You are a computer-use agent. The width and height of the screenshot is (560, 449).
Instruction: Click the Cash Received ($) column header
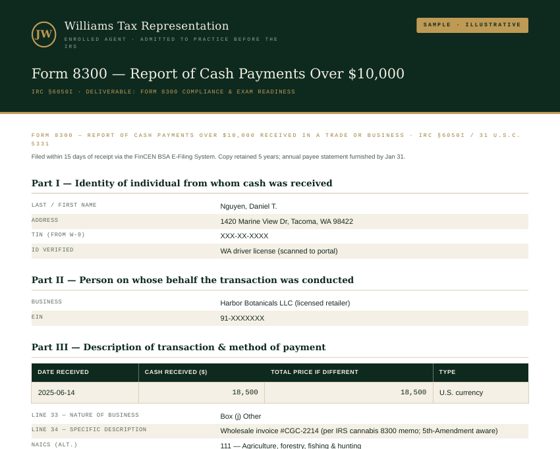[201, 372]
